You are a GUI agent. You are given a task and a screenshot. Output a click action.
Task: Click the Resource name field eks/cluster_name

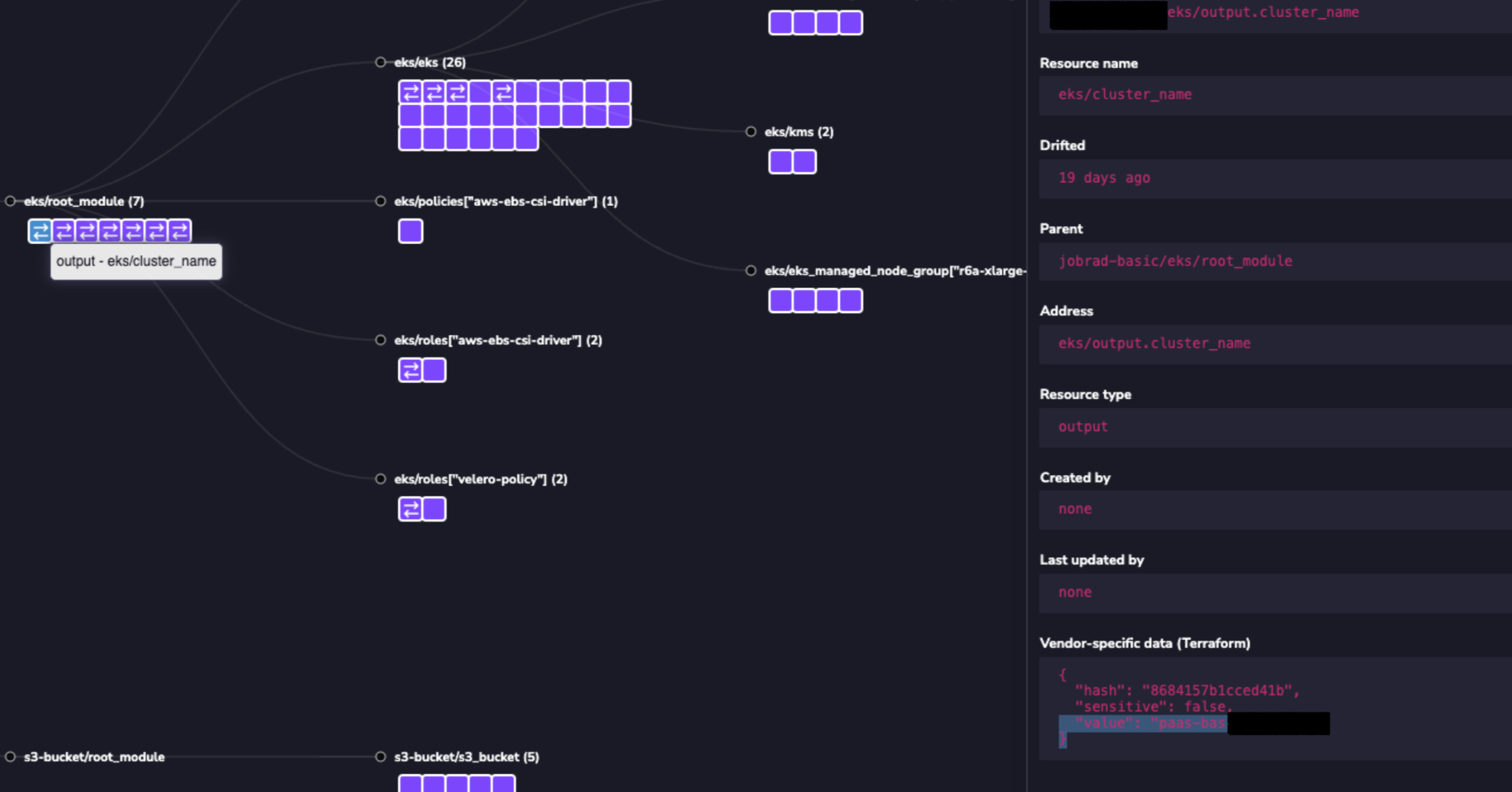pyautogui.click(x=1124, y=95)
